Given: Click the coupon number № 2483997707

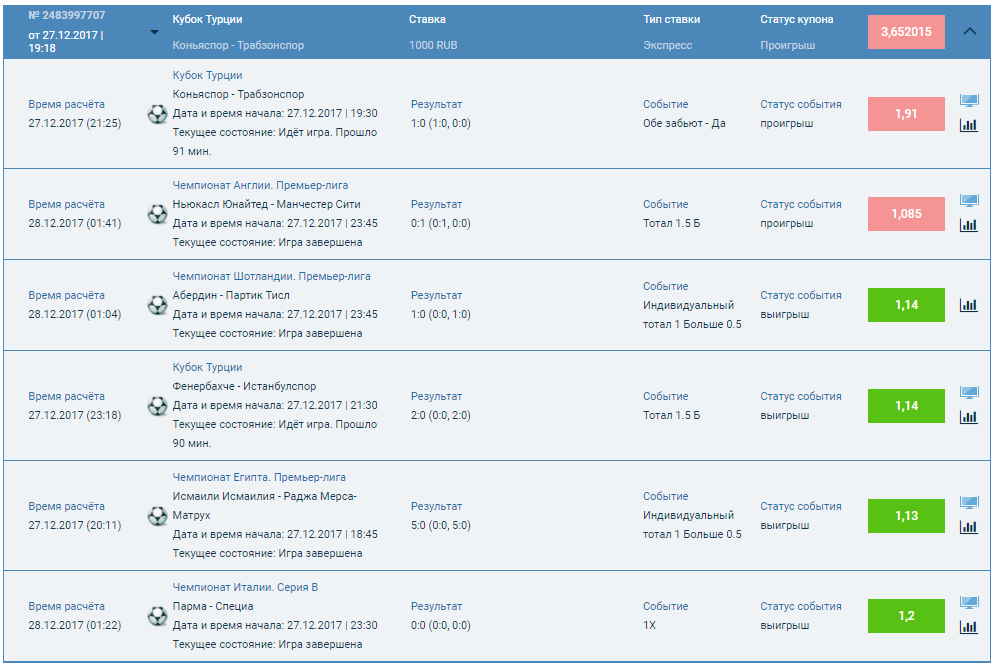Looking at the screenshot, I should 67,16.
